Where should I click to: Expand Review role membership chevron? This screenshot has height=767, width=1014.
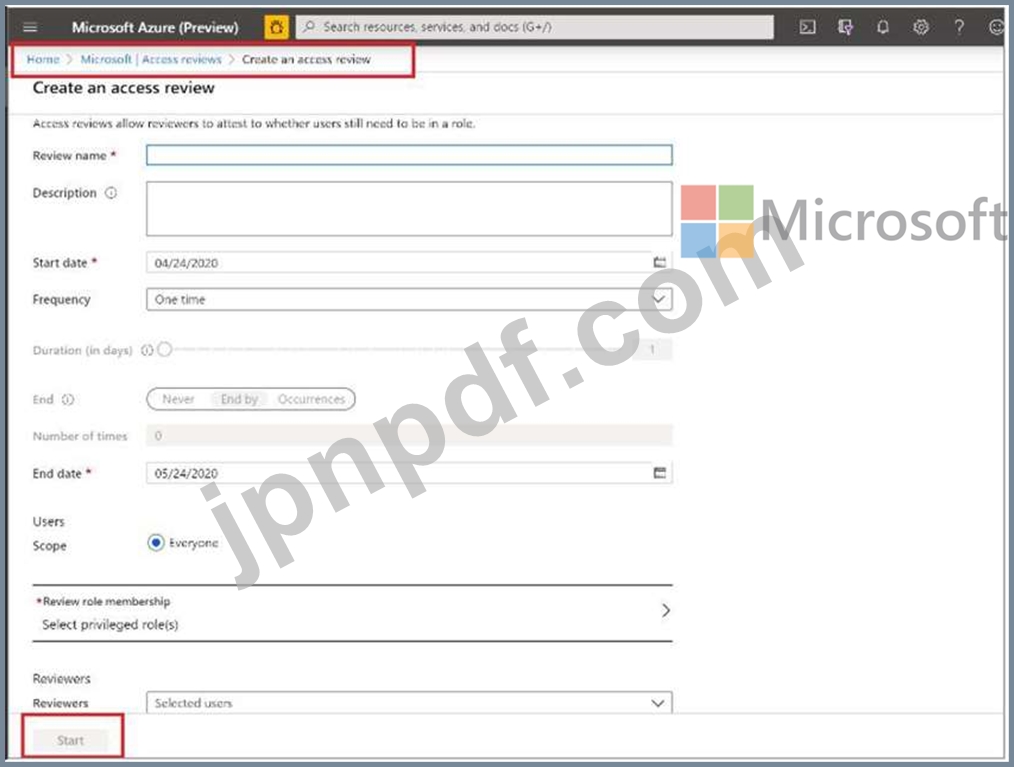click(665, 610)
